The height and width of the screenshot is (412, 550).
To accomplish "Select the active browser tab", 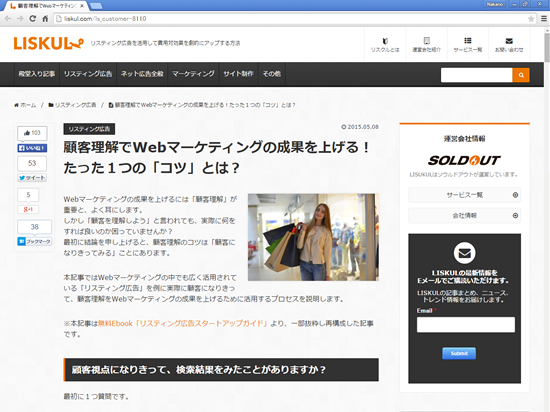I will 46,6.
